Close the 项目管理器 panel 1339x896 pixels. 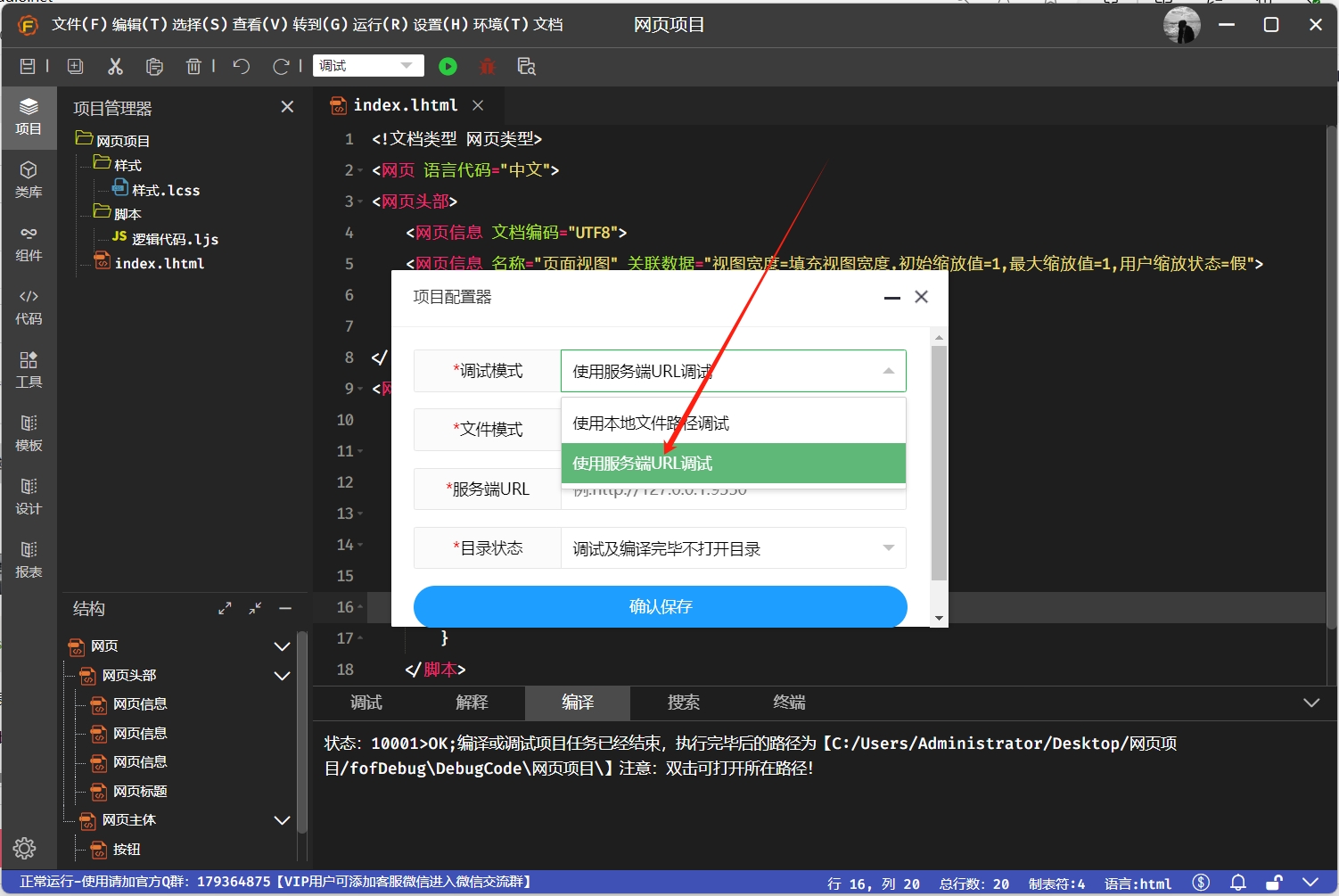pos(287,107)
